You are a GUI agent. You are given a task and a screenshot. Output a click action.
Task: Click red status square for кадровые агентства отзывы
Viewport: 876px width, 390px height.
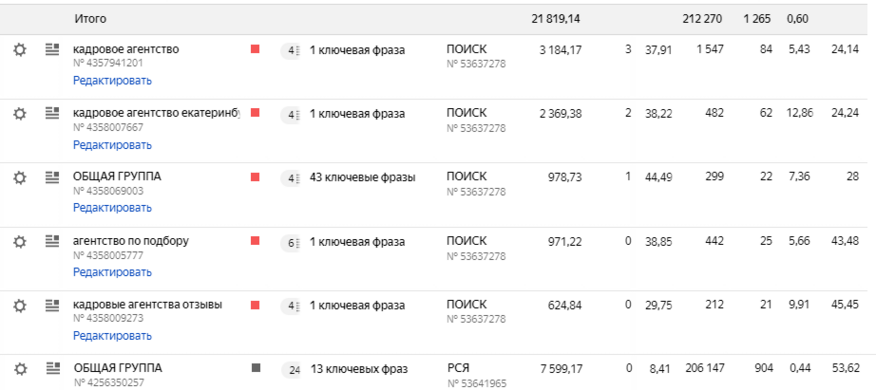click(x=255, y=305)
